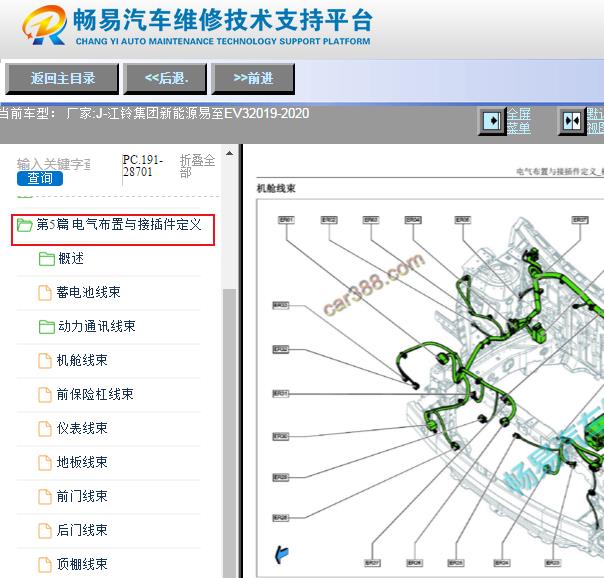Expand 第5篇 电气布置与接插件定义 chapter

(119, 224)
